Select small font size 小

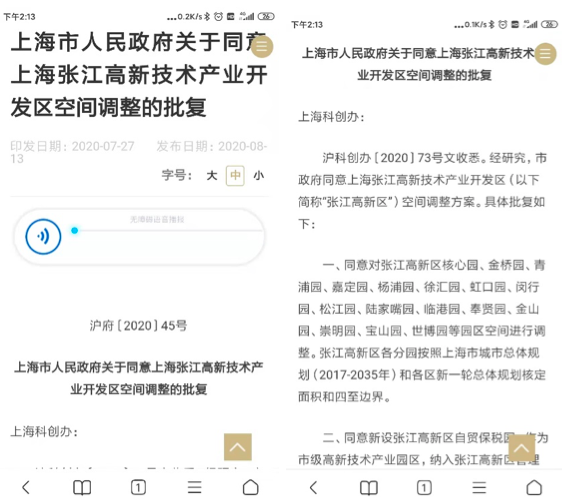coord(259,176)
